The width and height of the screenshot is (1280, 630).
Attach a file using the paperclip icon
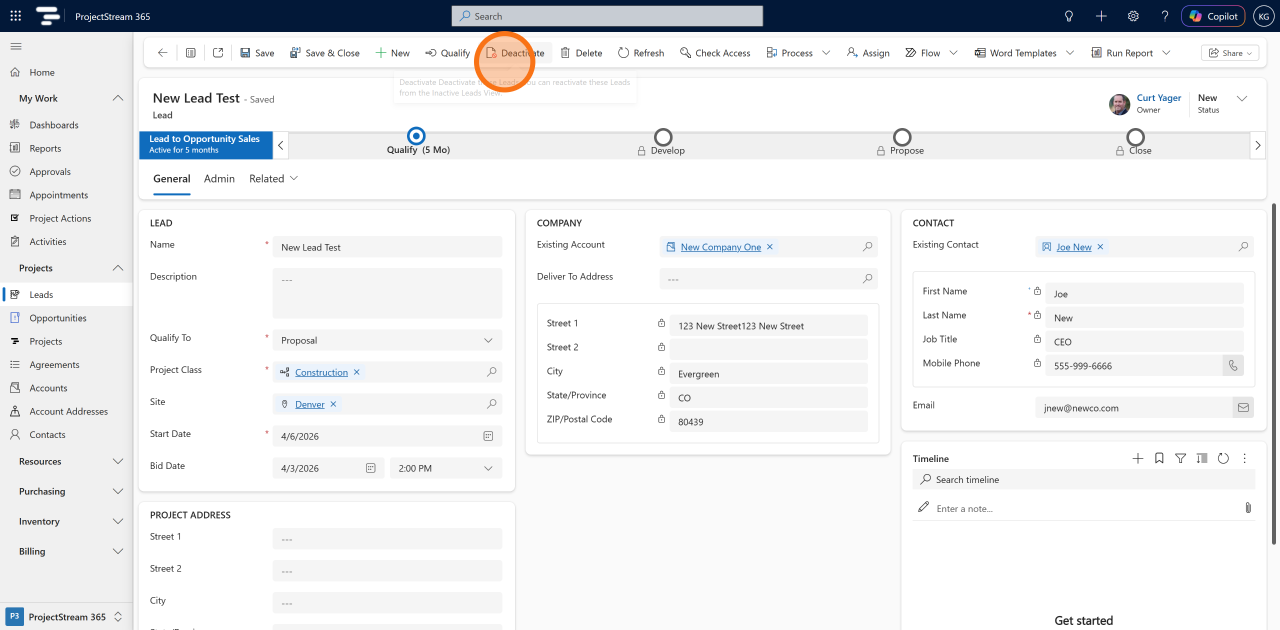[x=1248, y=508]
